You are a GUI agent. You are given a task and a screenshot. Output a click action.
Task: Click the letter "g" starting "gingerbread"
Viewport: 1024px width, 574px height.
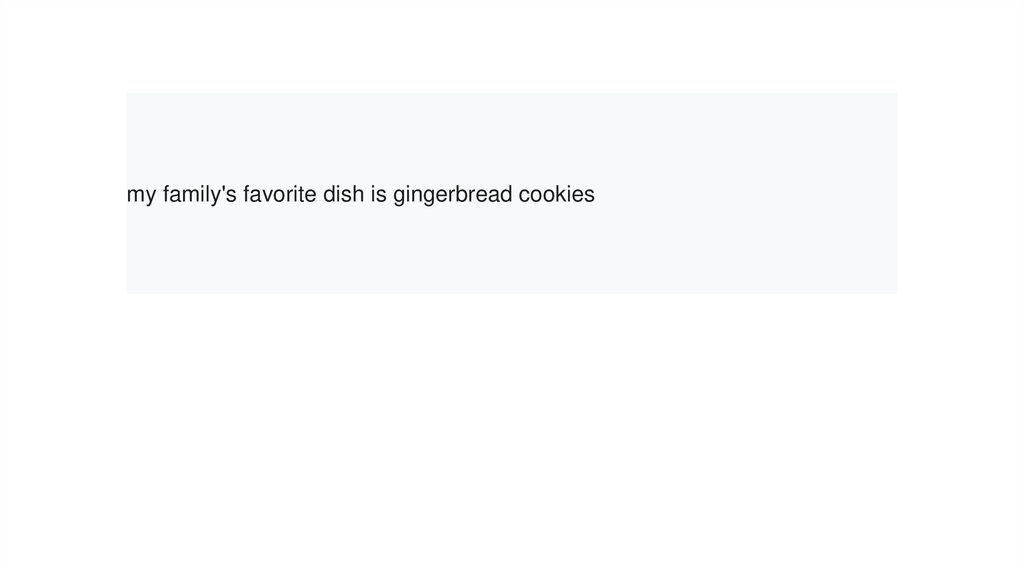tap(399, 196)
